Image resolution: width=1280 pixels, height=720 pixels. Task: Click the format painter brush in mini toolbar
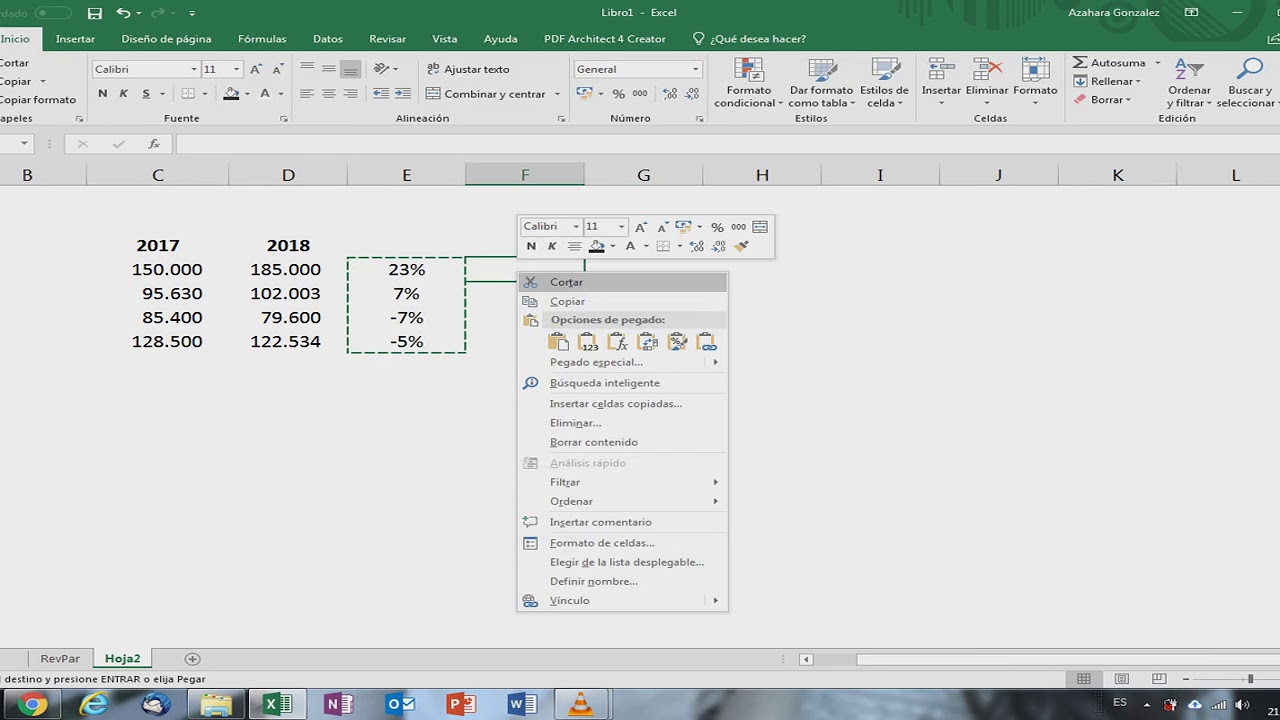(741, 246)
